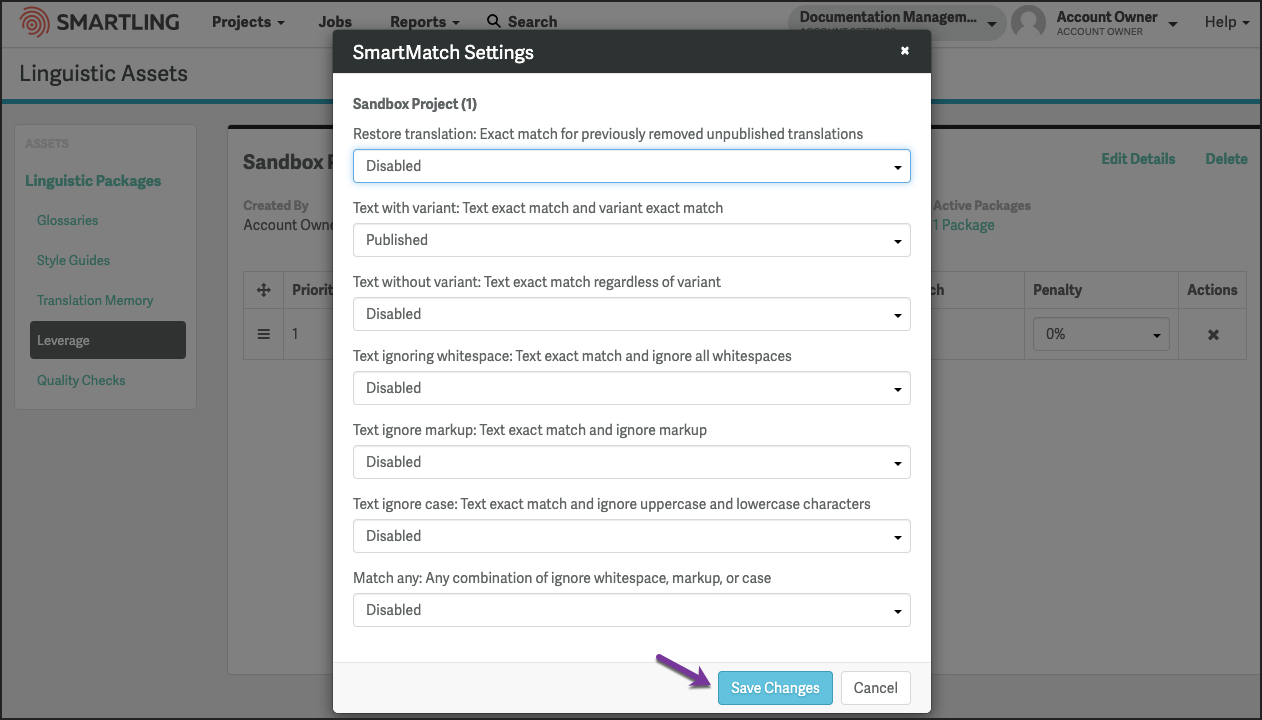This screenshot has height=720, width=1262.
Task: Open Translation Memory in the sidebar
Action: point(95,300)
